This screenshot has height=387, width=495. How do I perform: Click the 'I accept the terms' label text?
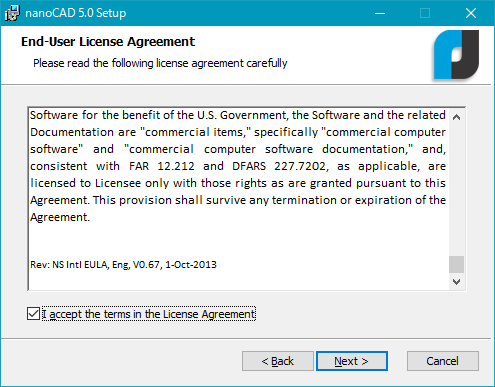coord(149,314)
